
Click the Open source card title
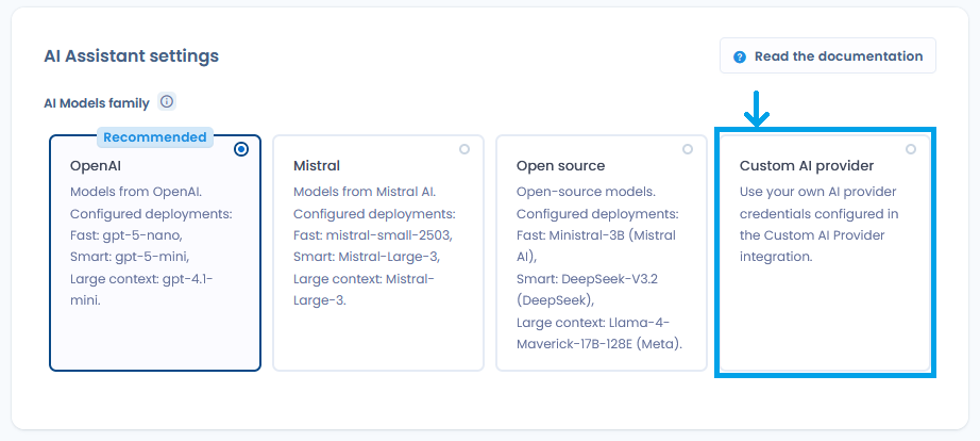tap(561, 166)
